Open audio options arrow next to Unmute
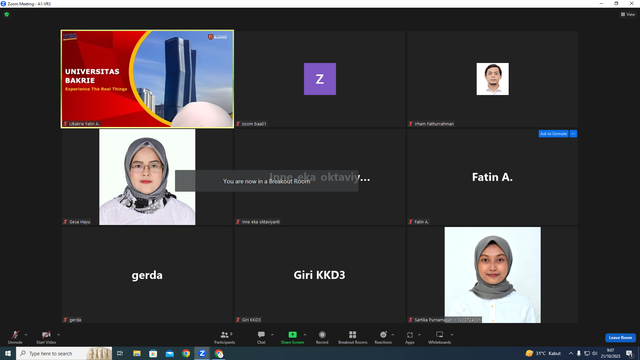The width and height of the screenshot is (640, 360). click(x=26, y=335)
